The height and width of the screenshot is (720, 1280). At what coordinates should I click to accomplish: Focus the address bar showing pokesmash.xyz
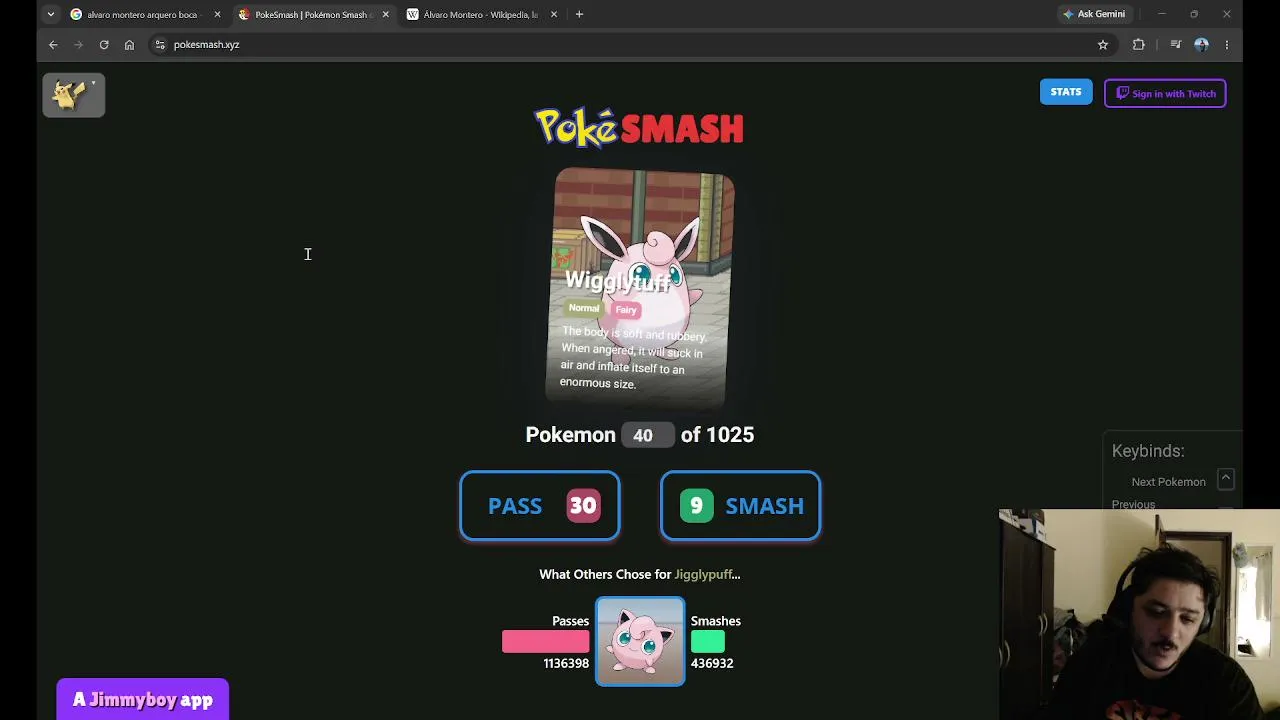620,44
